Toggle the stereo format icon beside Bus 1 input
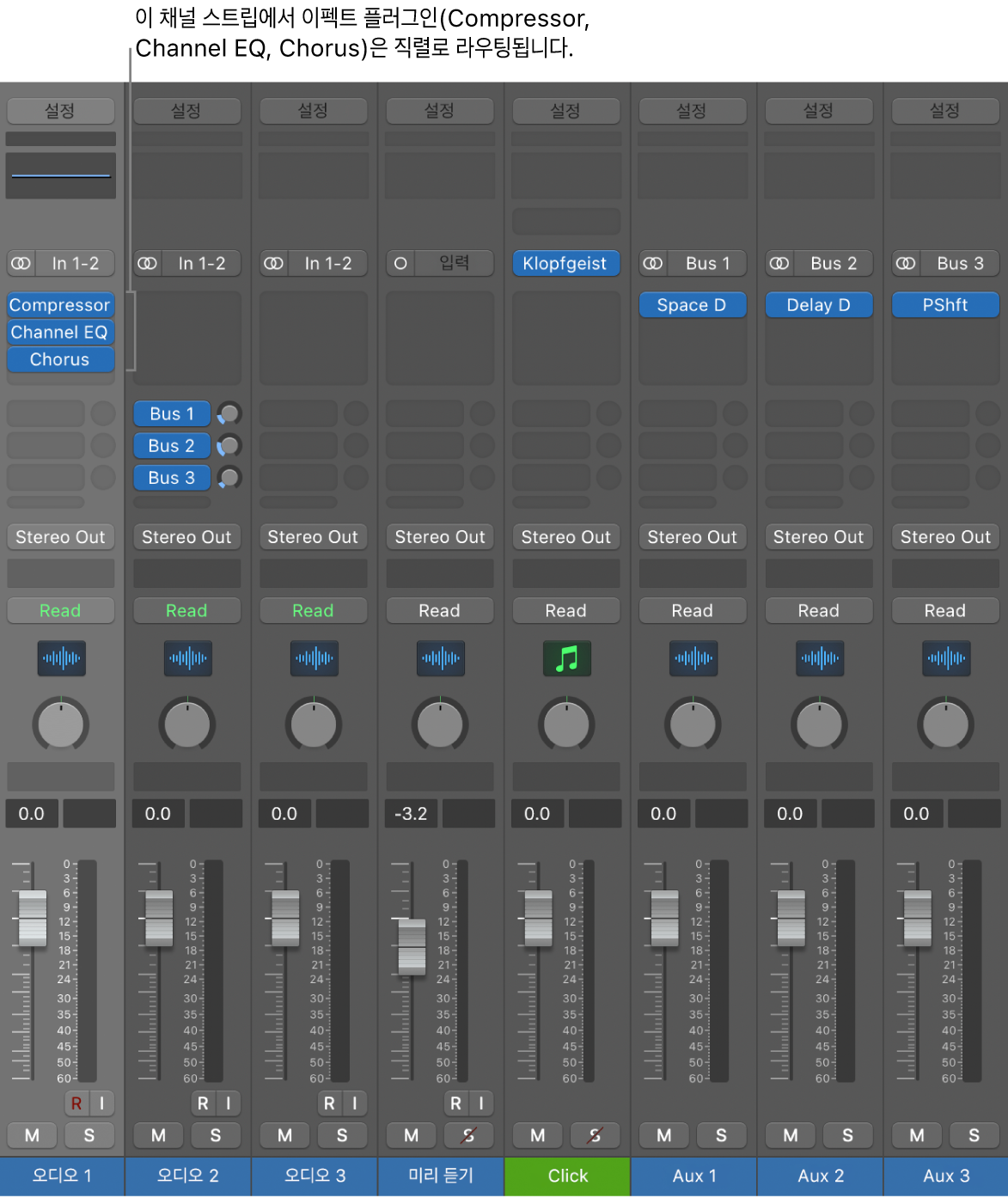 (x=653, y=264)
